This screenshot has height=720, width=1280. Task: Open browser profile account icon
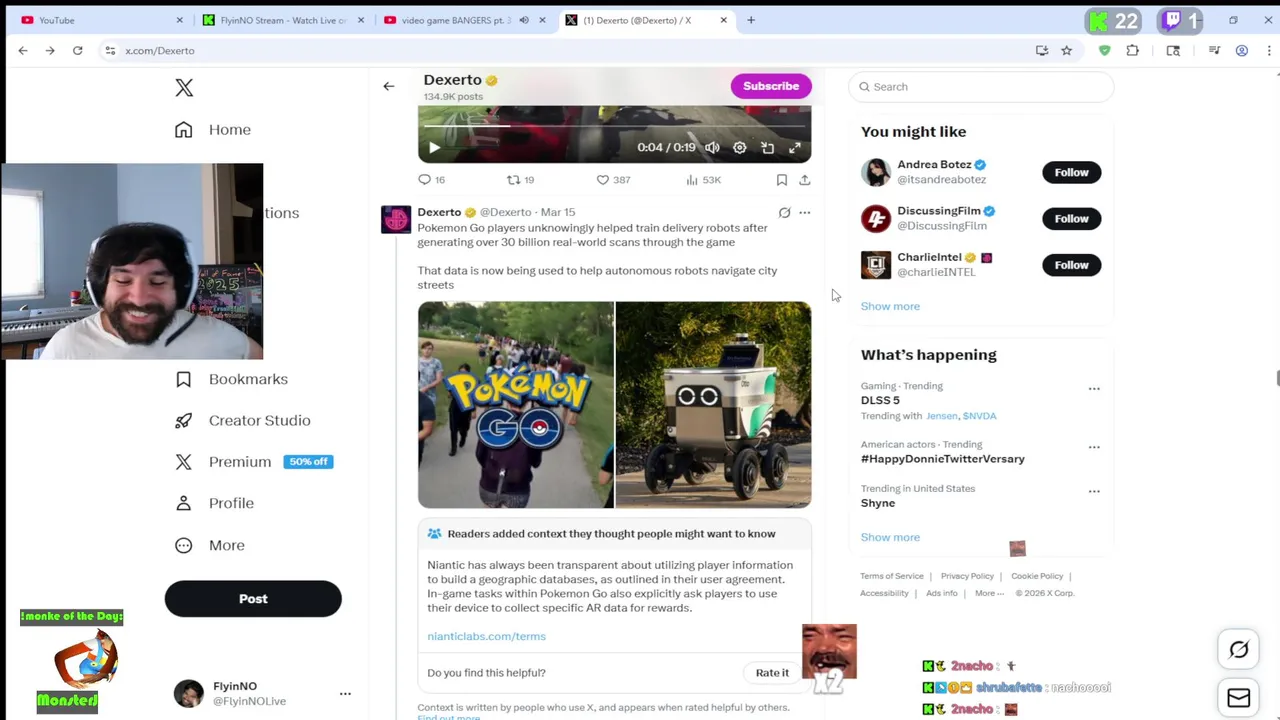pyautogui.click(x=1242, y=51)
